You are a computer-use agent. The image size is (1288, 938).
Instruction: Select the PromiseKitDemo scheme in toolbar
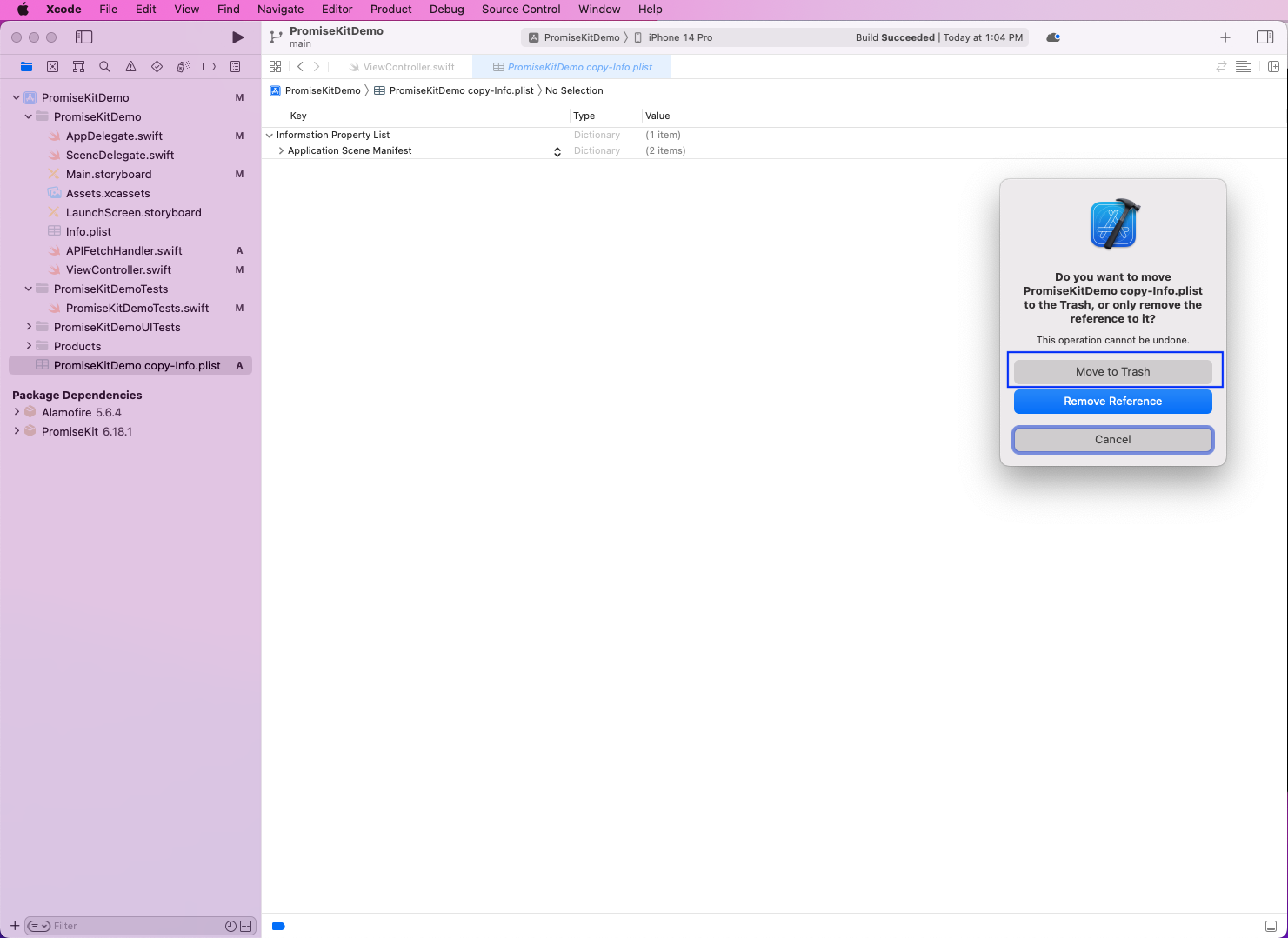[x=575, y=37]
